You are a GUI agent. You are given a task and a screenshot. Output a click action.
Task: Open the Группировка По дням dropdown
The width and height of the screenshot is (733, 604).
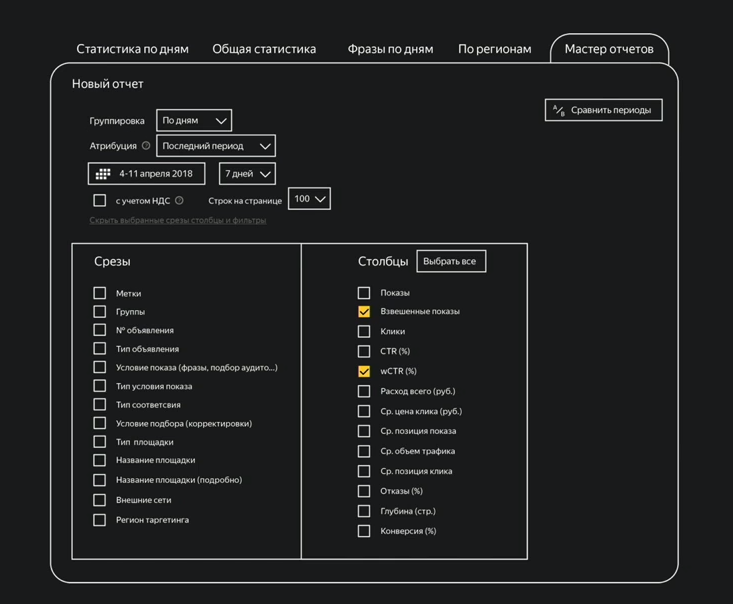pyautogui.click(x=194, y=121)
